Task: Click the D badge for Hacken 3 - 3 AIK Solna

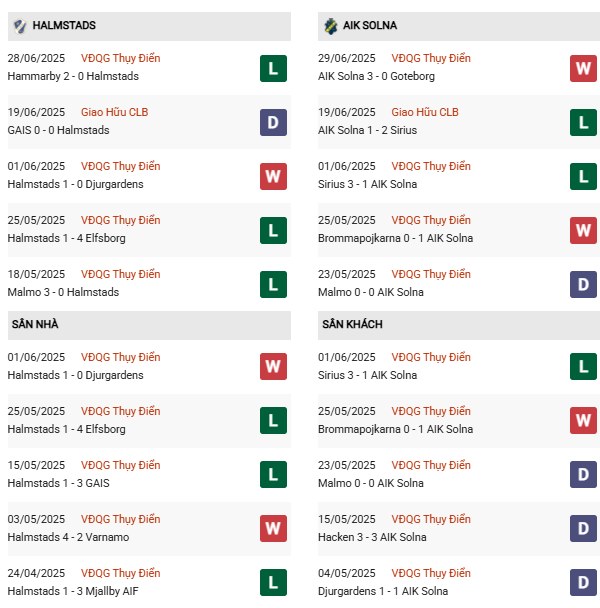Action: pos(583,529)
